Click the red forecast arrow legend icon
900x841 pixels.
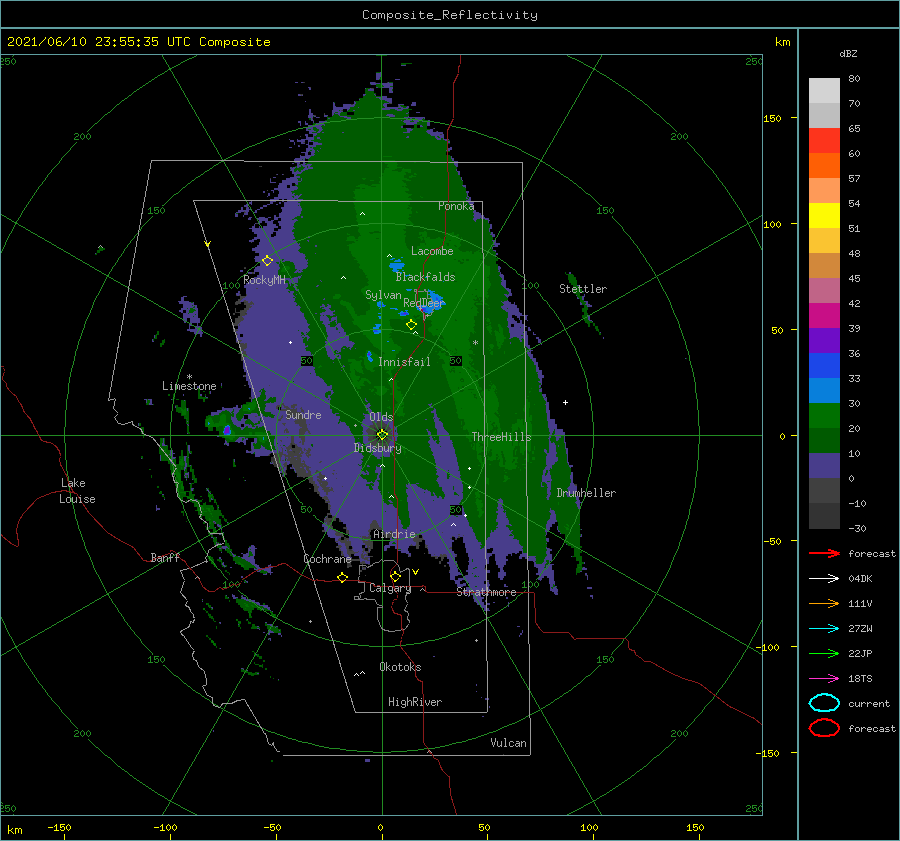pos(824,553)
